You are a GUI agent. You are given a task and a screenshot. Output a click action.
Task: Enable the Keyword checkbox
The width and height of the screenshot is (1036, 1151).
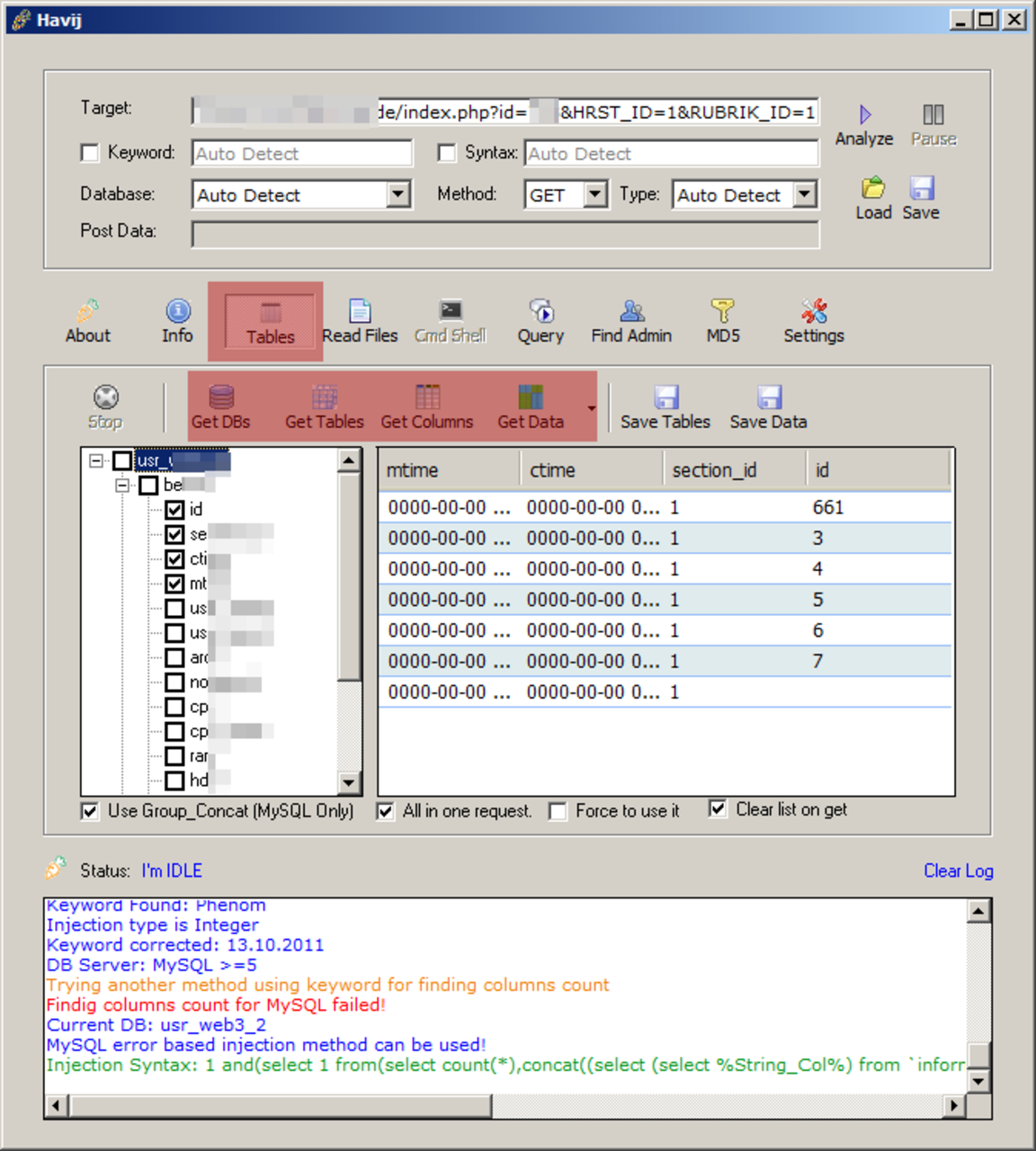(x=90, y=153)
